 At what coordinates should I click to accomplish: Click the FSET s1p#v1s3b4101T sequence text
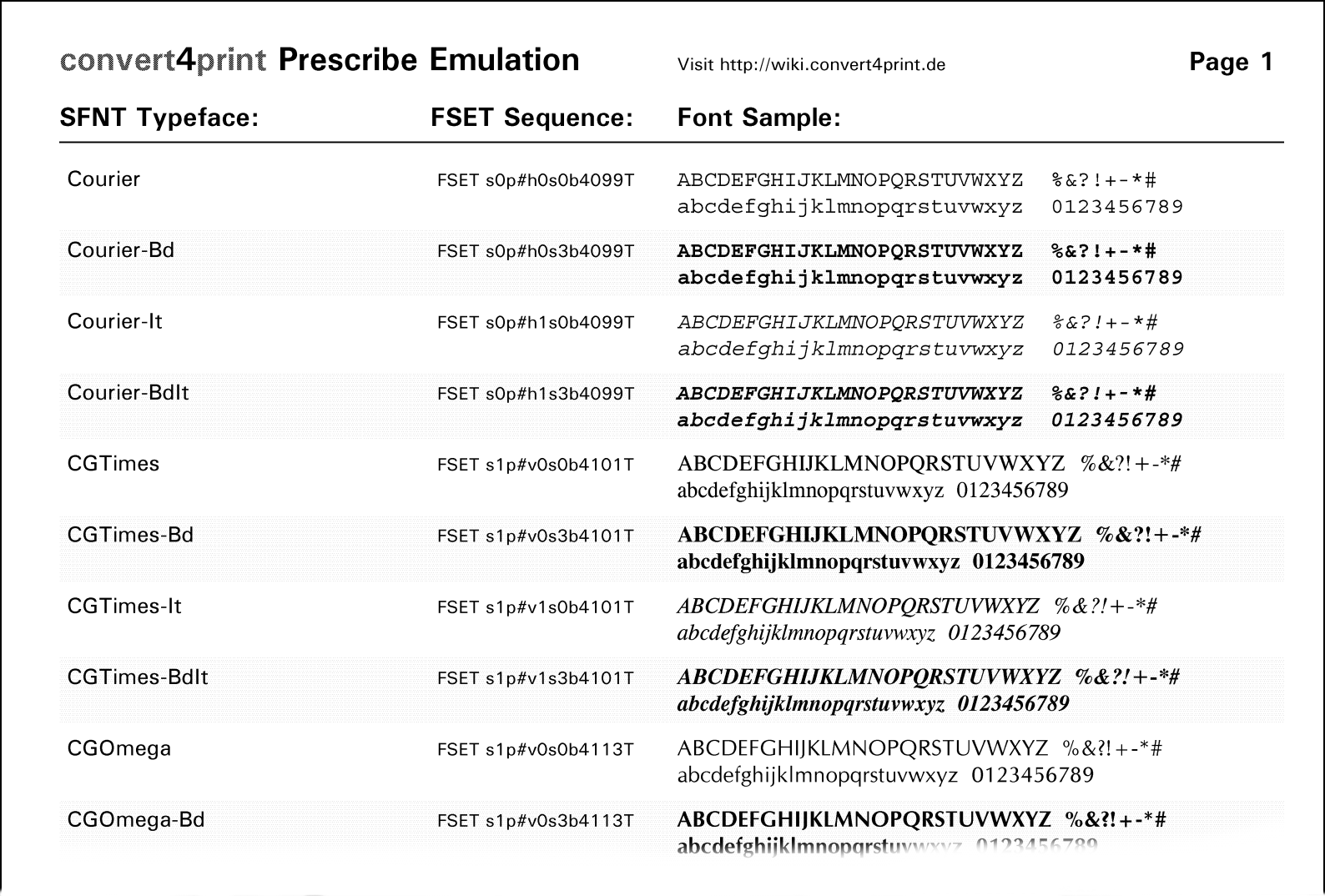coord(536,678)
